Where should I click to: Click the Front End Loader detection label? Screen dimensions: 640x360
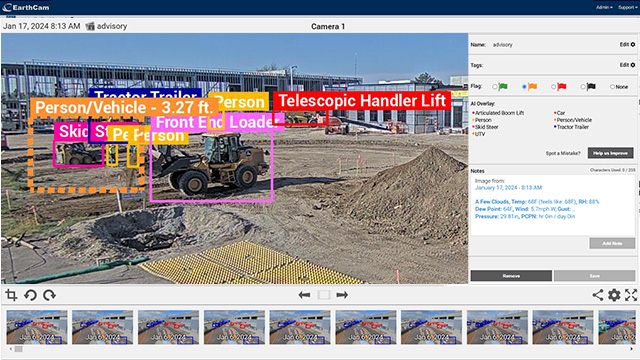218,122
